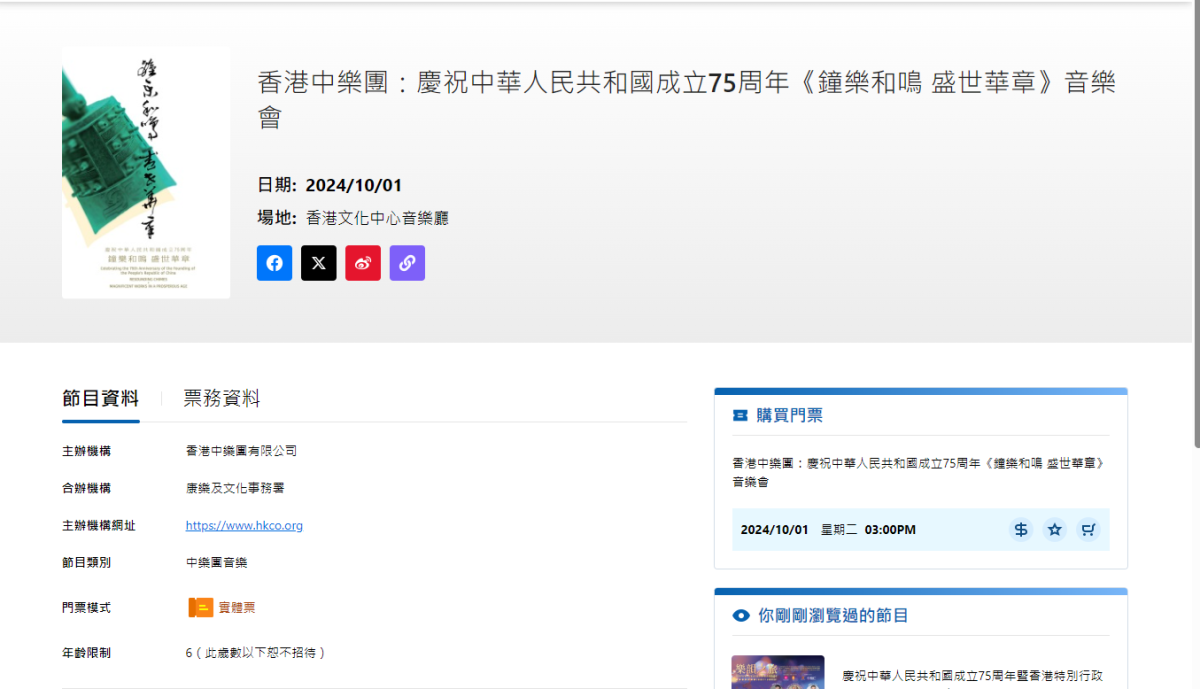This screenshot has height=689, width=1200.
Task: Click the orange 實體票 ticket icon
Action: [201, 607]
